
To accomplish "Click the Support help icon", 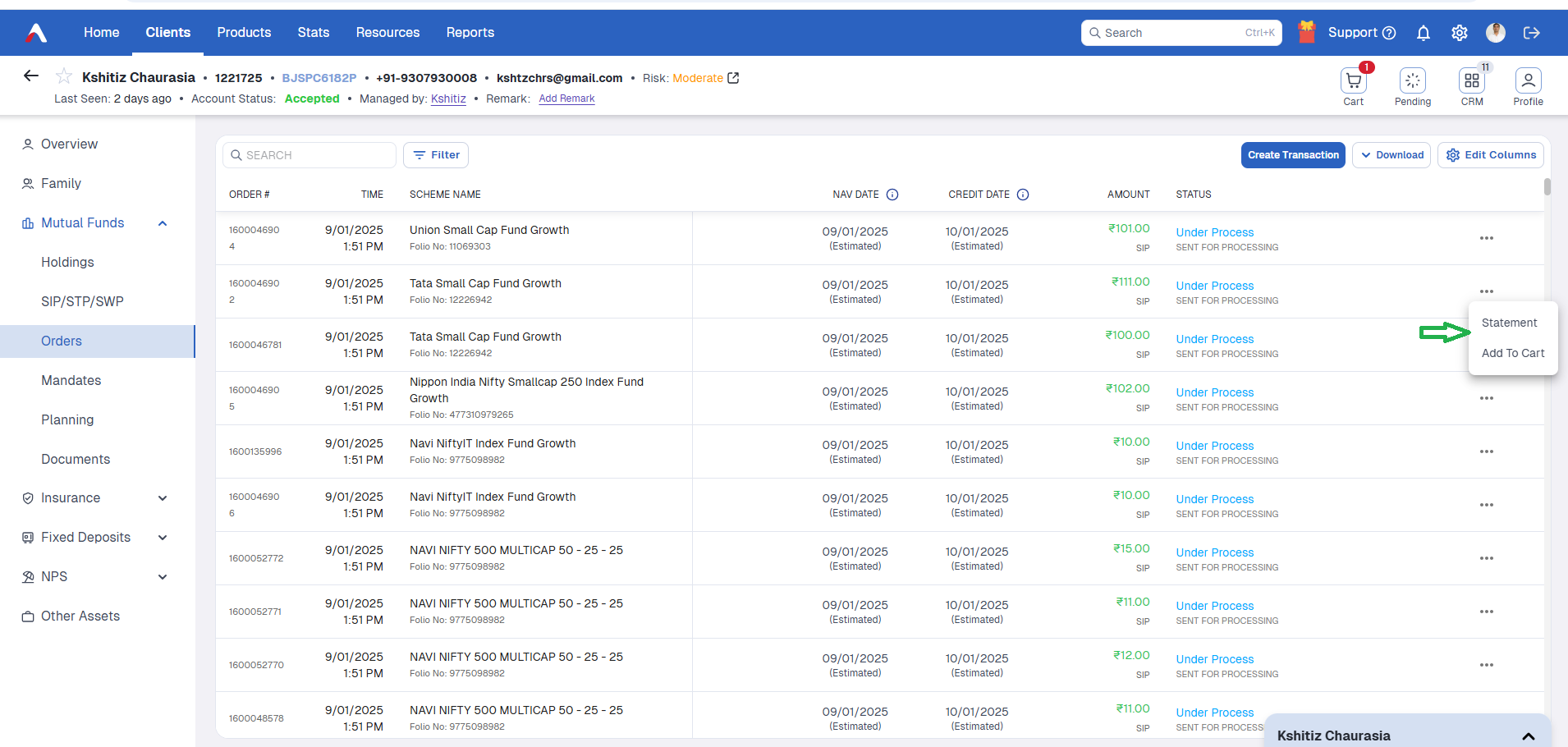I will [x=1389, y=33].
